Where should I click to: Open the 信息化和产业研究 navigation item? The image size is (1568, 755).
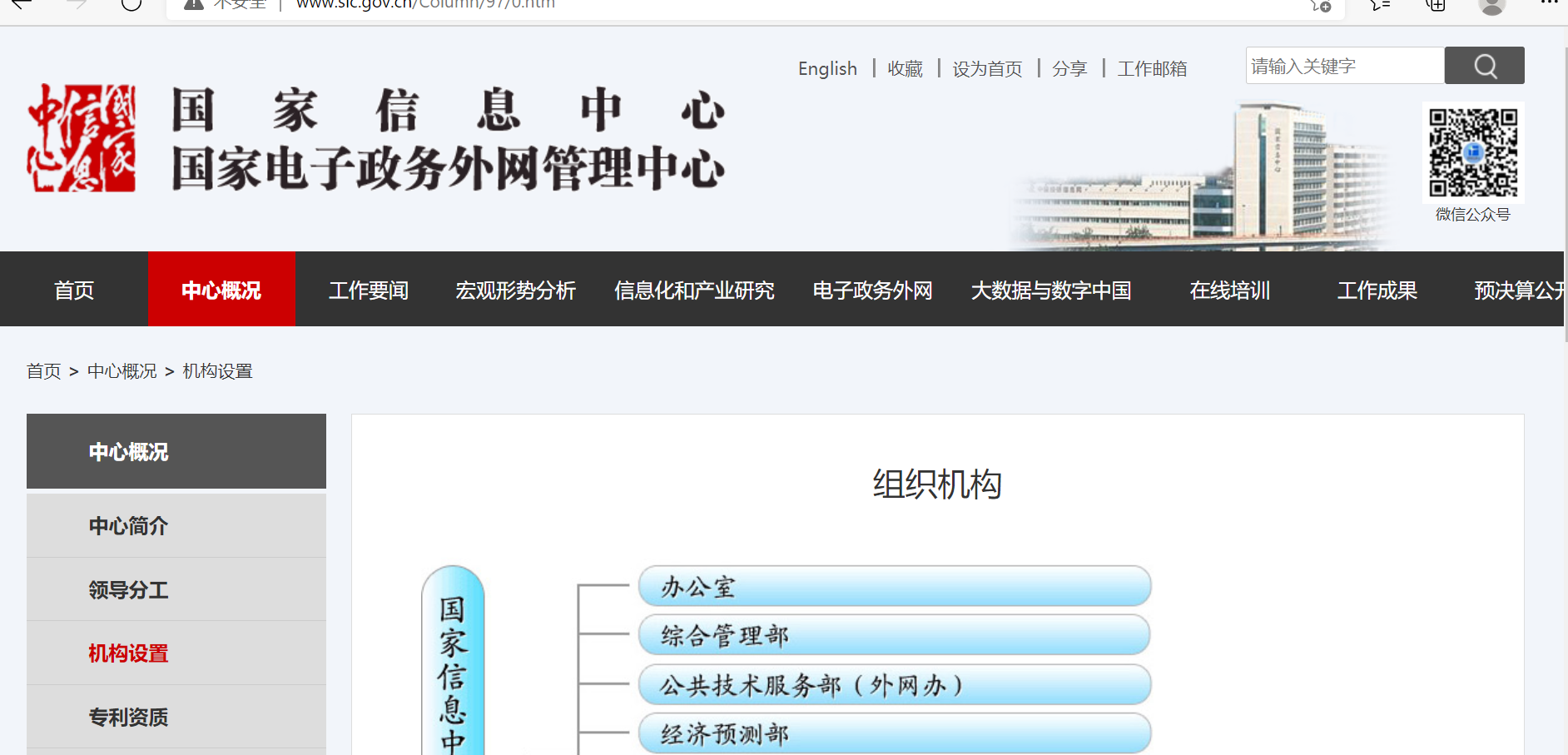click(x=694, y=290)
